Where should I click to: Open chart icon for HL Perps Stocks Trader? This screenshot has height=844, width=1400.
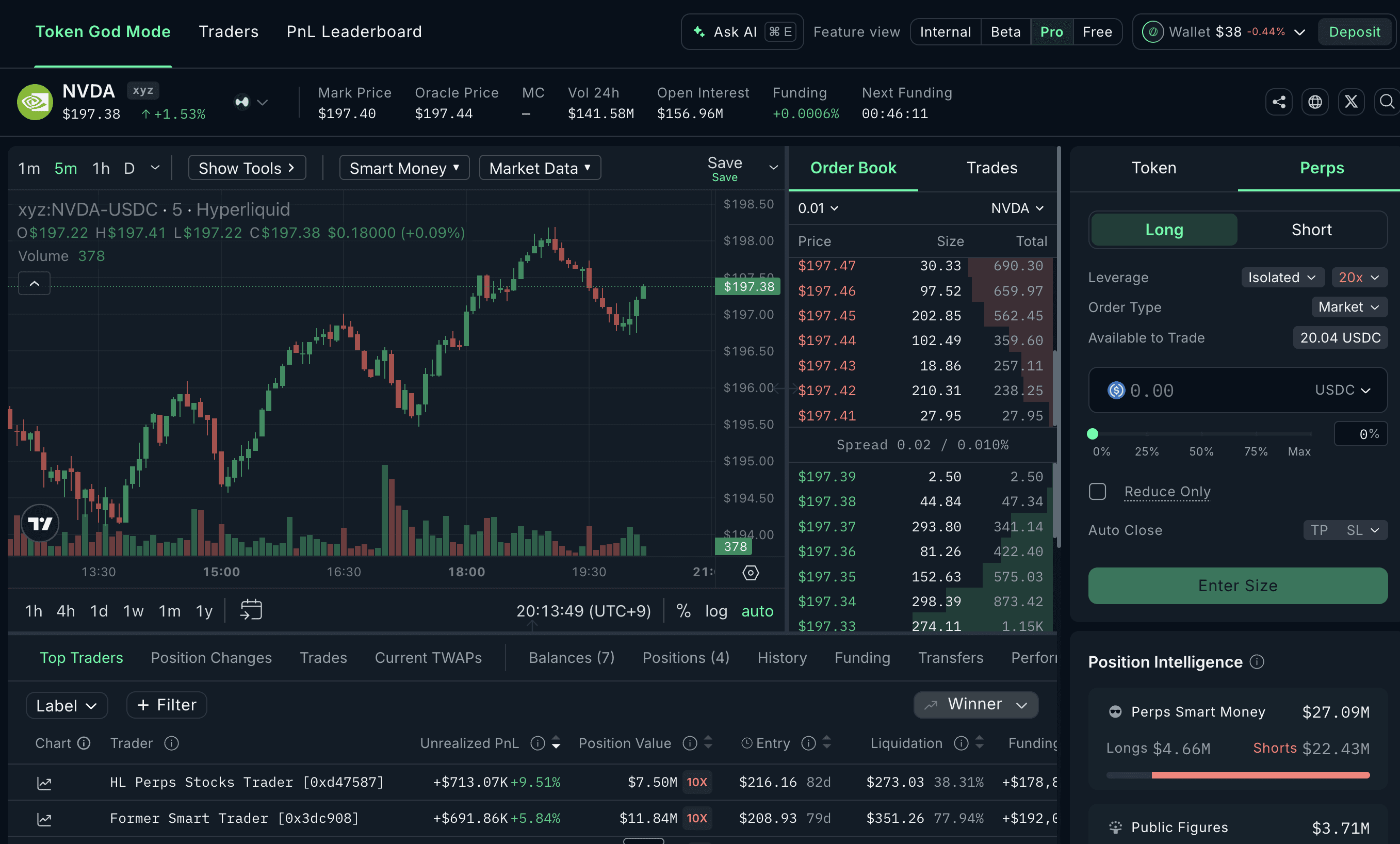pyautogui.click(x=44, y=783)
